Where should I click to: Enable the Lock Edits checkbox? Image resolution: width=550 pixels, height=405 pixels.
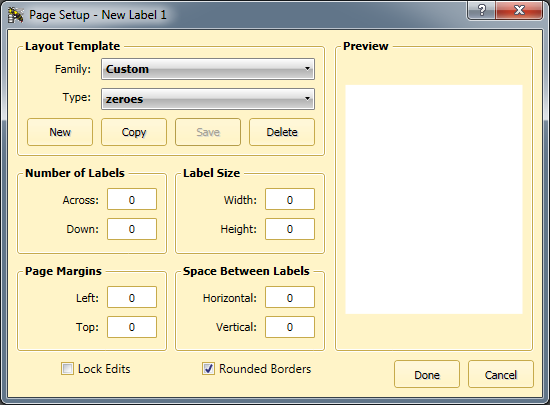(x=67, y=369)
